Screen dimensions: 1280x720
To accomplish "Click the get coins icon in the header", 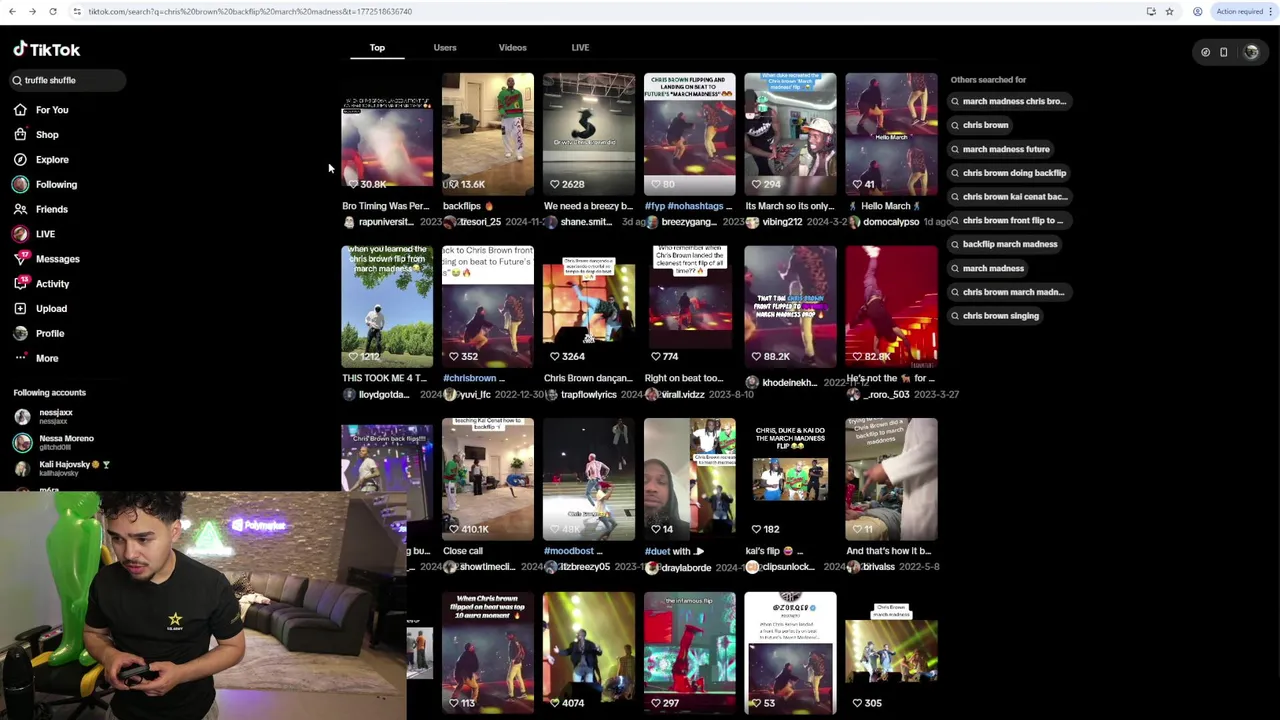I will pos(1205,52).
